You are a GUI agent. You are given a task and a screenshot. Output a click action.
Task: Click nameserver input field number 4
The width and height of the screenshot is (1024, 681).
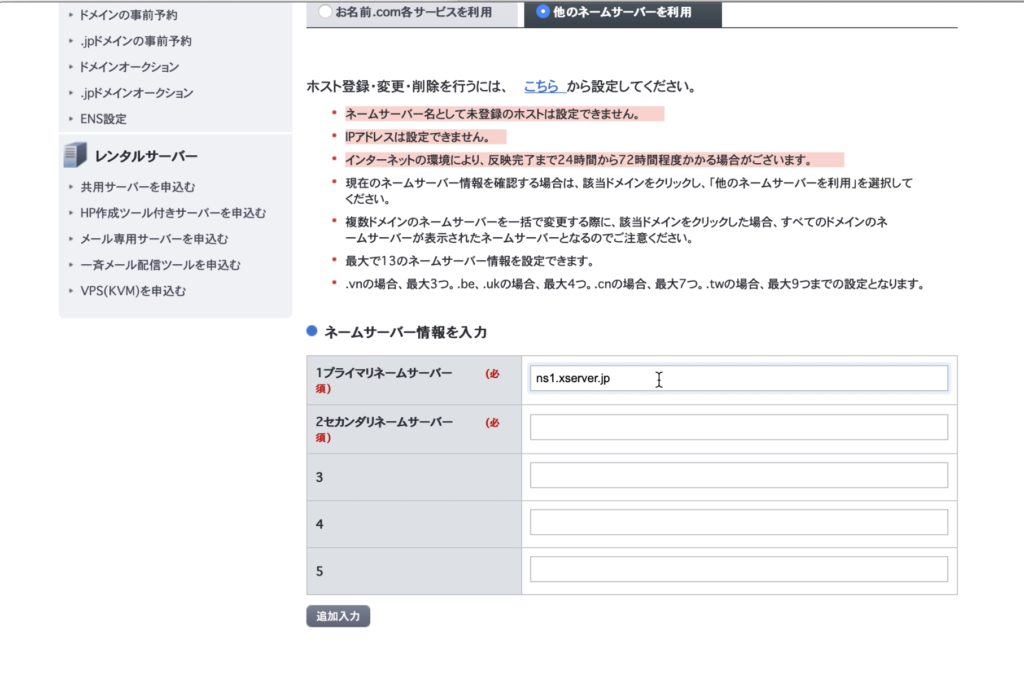738,522
